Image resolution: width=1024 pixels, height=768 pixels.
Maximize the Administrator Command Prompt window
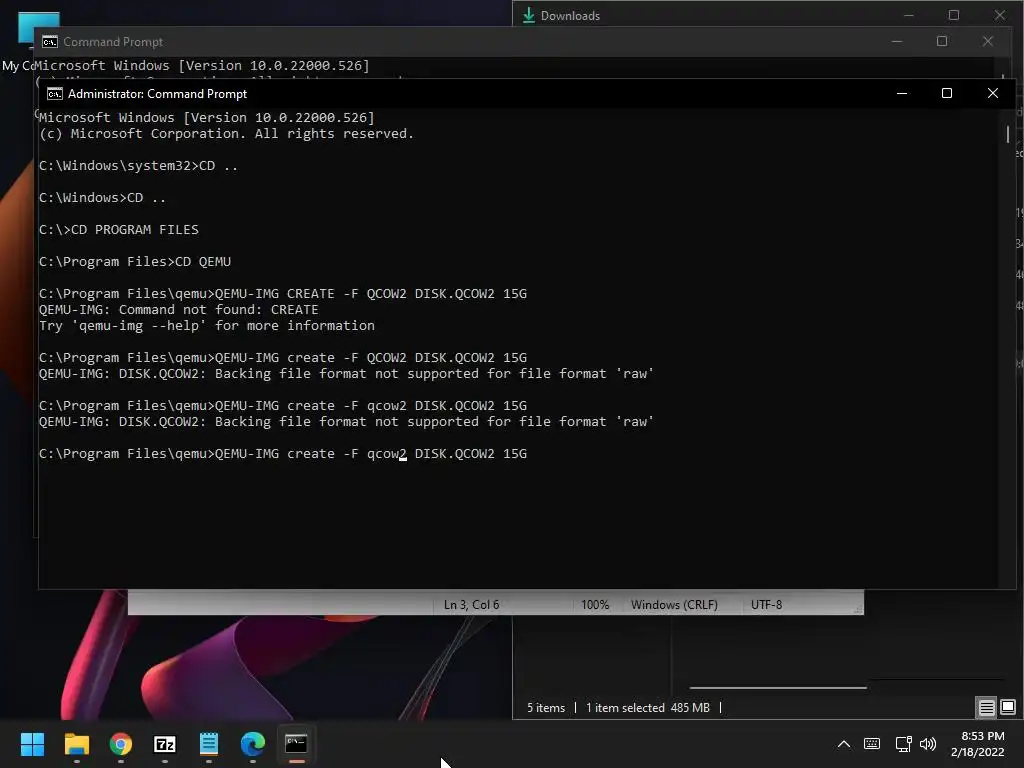click(946, 93)
